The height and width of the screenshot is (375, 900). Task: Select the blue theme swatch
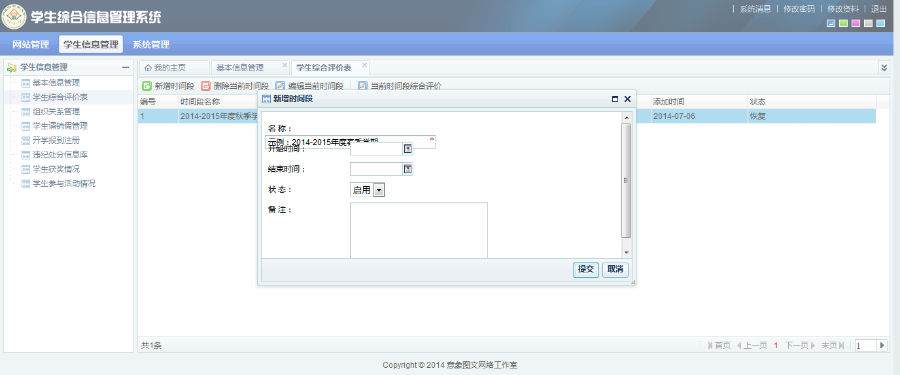[x=831, y=23]
